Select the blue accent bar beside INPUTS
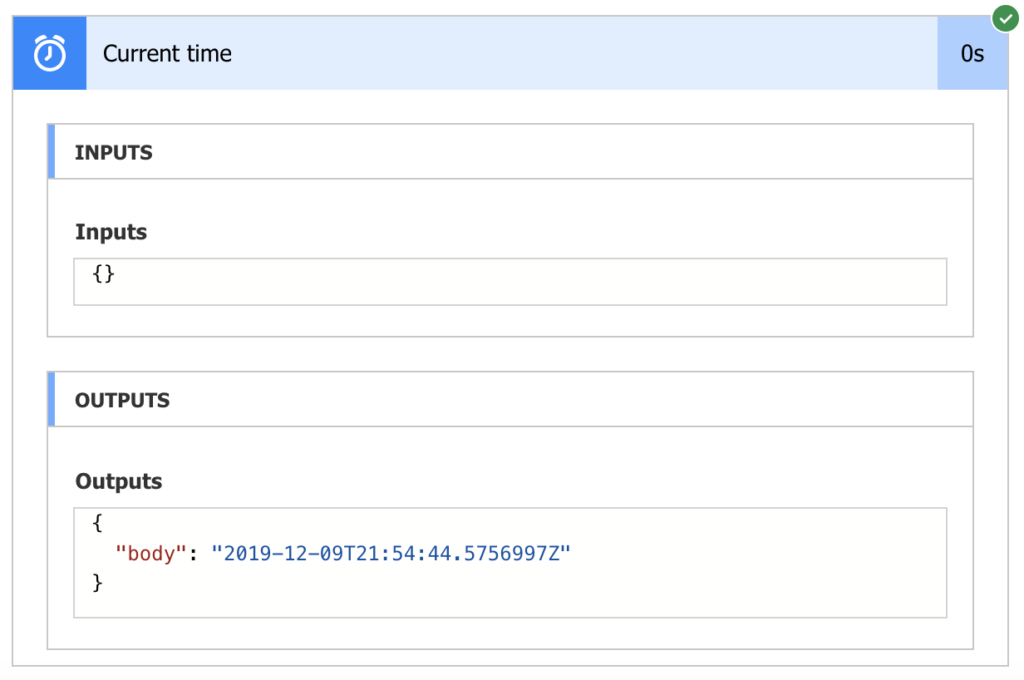This screenshot has height=680, width=1024. (x=53, y=151)
